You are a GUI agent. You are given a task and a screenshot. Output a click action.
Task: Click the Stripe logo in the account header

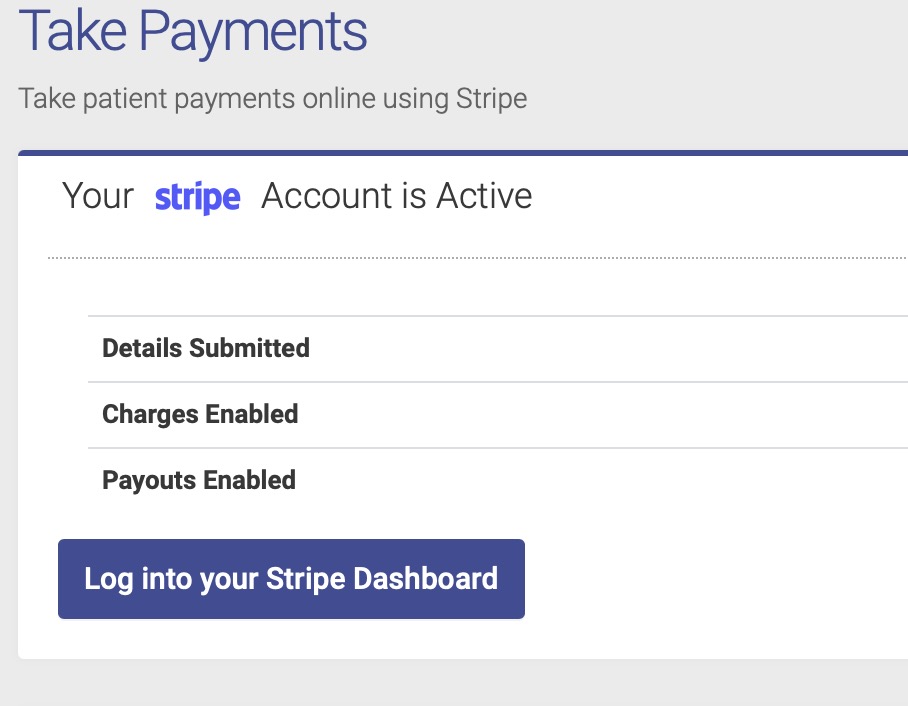click(x=197, y=197)
